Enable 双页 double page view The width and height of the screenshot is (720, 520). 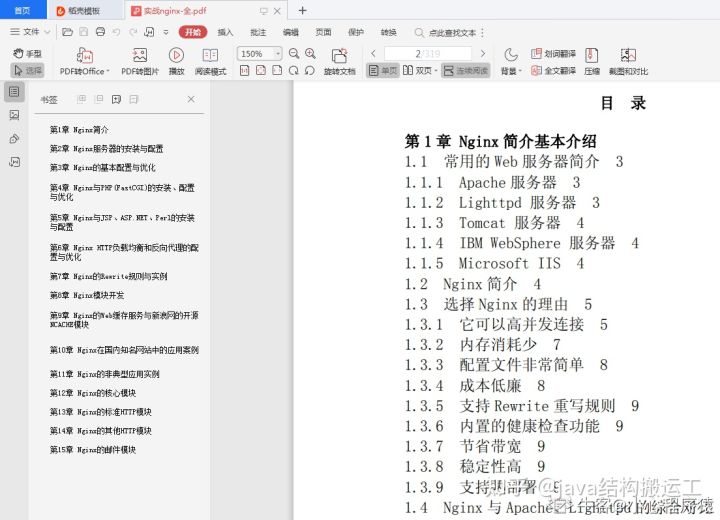[417, 70]
